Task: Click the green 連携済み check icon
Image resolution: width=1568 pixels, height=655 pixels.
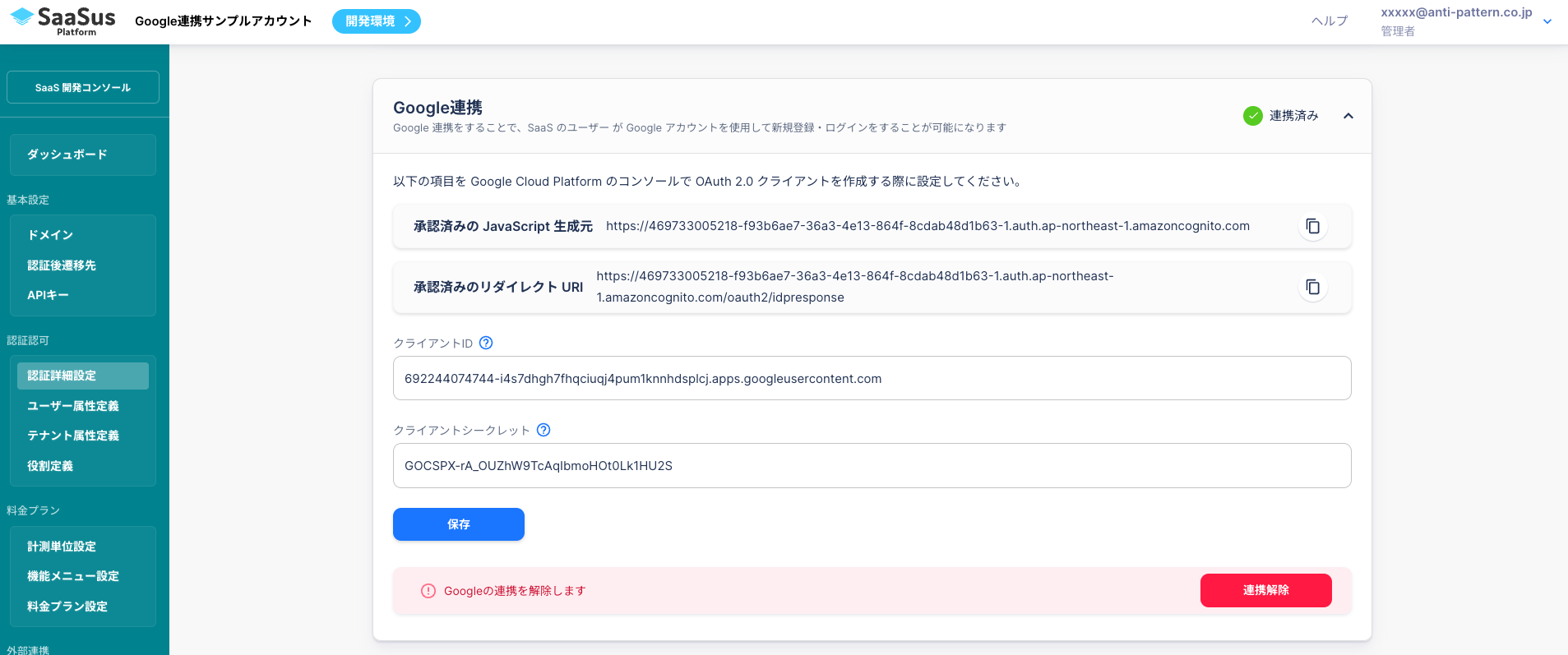Action: point(1253,116)
